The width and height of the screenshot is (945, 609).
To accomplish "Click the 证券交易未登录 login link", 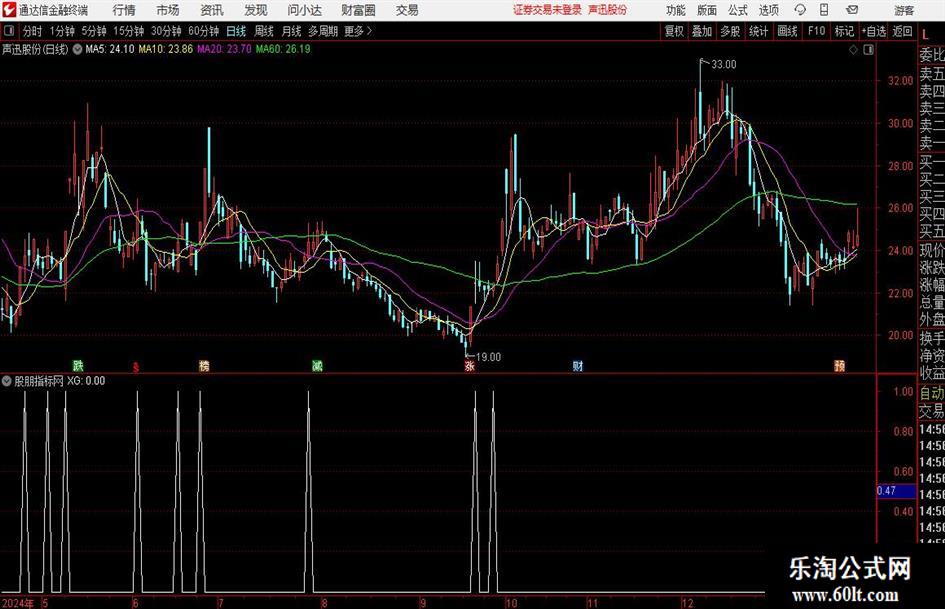I will click(x=547, y=10).
